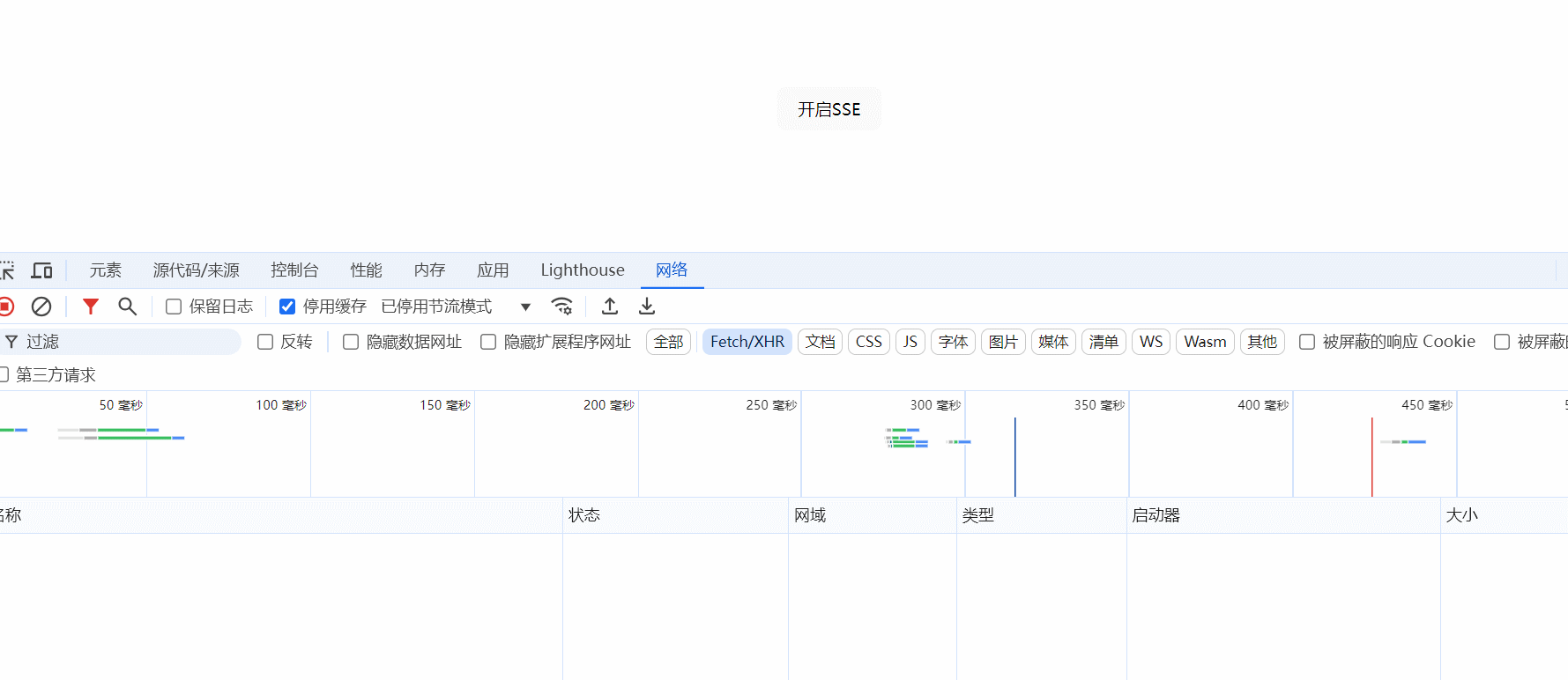The height and width of the screenshot is (680, 1568).
Task: Export HAR file download icon
Action: tap(647, 307)
